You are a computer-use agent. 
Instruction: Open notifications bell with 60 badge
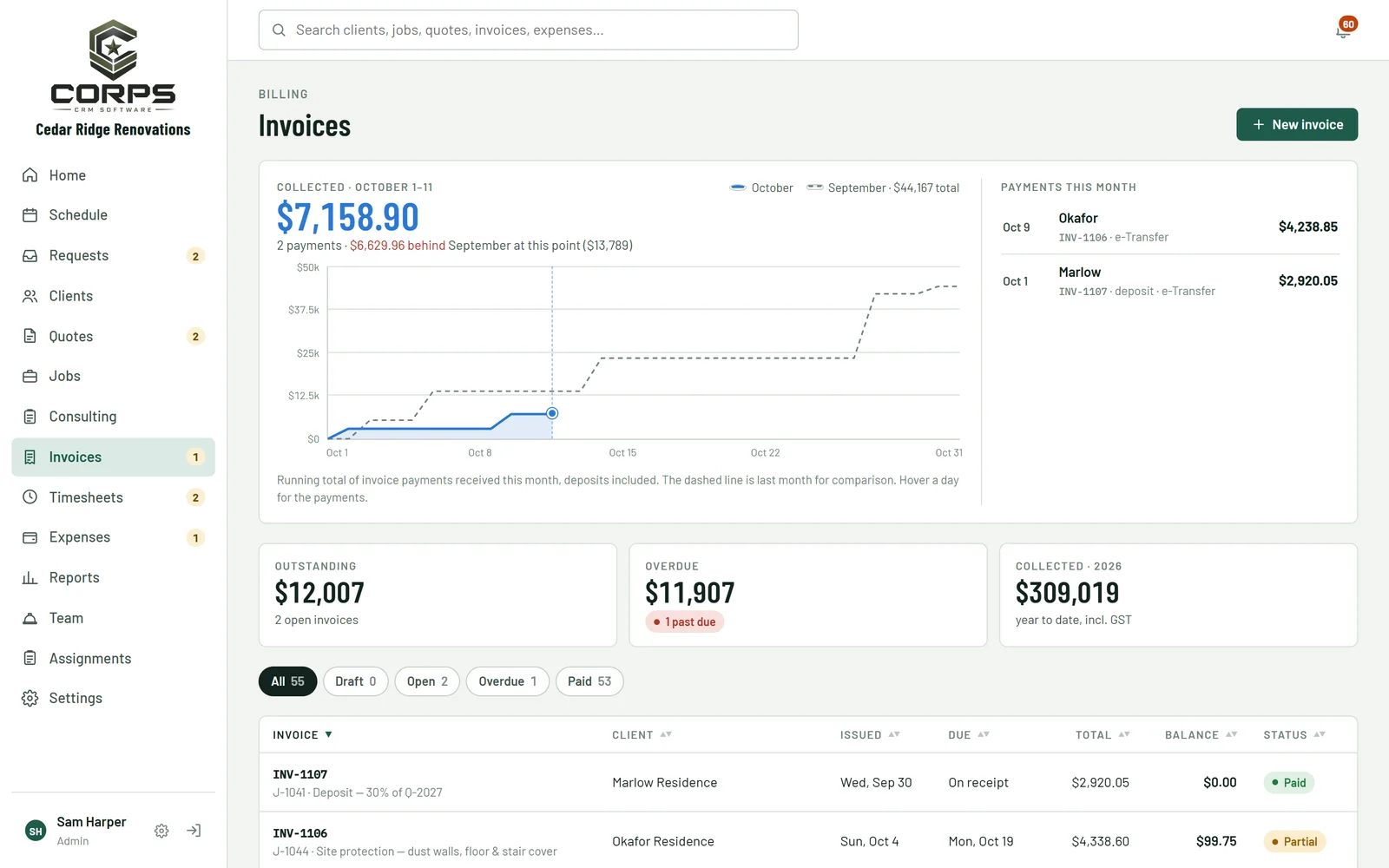(x=1344, y=30)
